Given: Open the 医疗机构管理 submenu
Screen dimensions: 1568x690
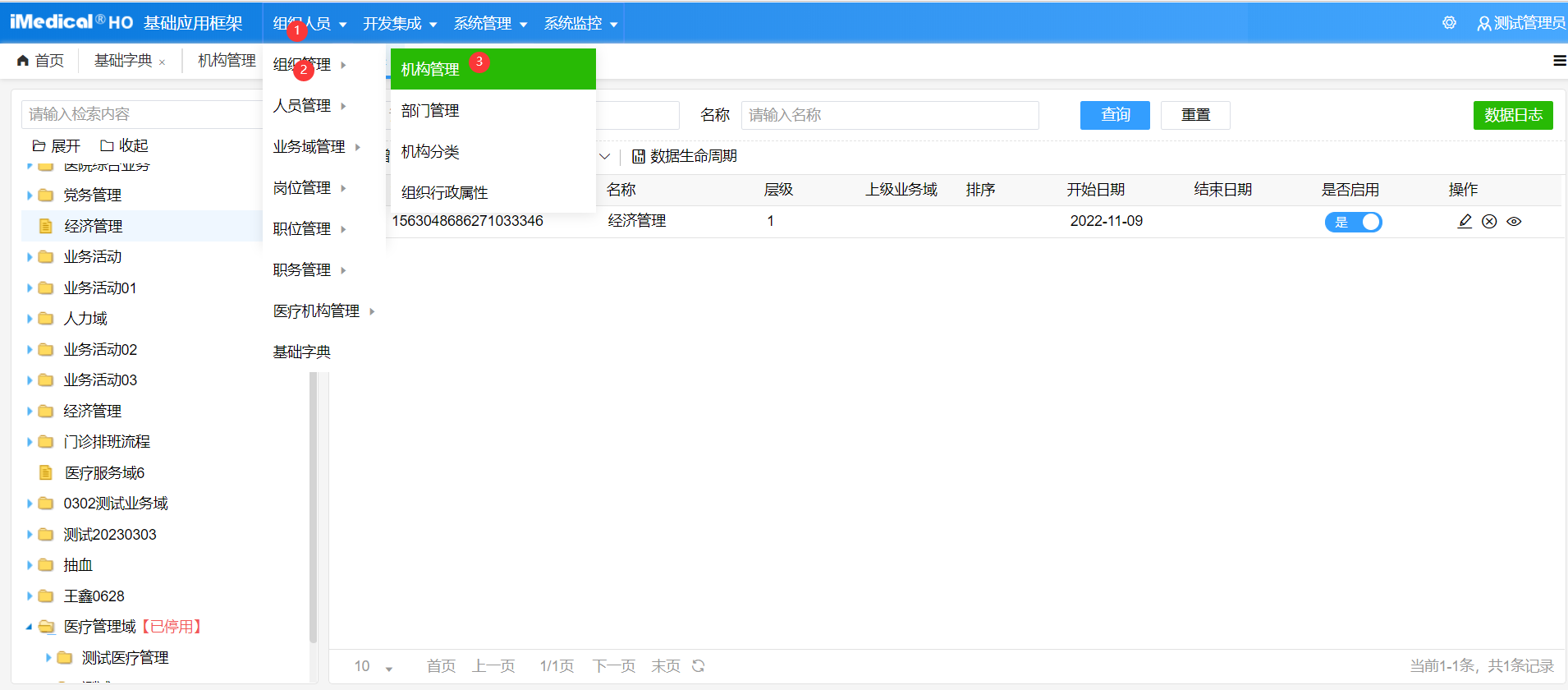Looking at the screenshot, I should (x=323, y=311).
